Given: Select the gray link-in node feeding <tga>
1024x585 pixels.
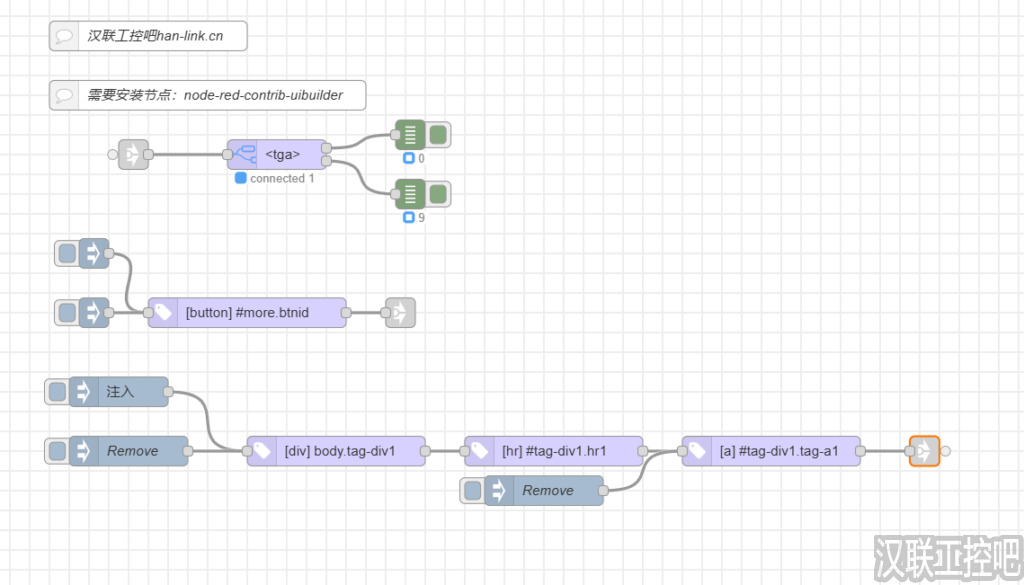Looking at the screenshot, I should pyautogui.click(x=133, y=155).
